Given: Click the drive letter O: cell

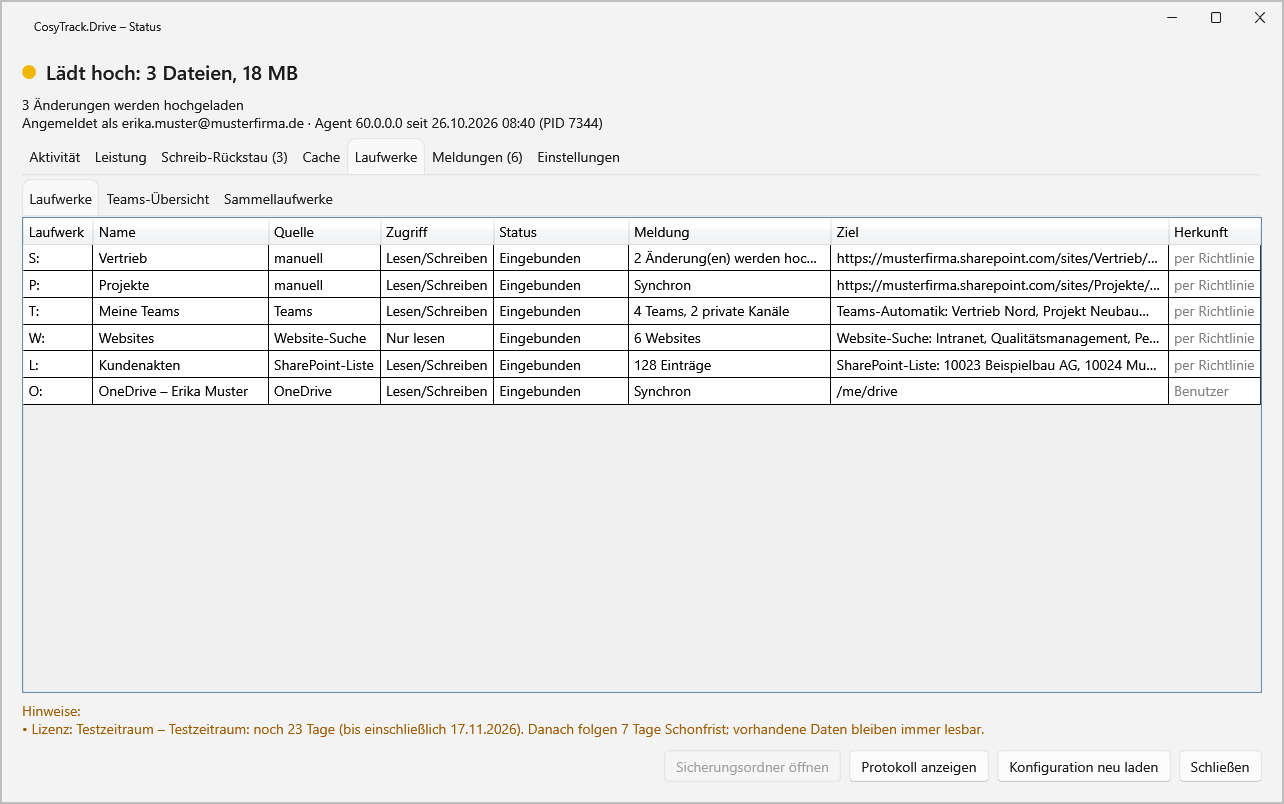Looking at the screenshot, I should click(x=58, y=391).
